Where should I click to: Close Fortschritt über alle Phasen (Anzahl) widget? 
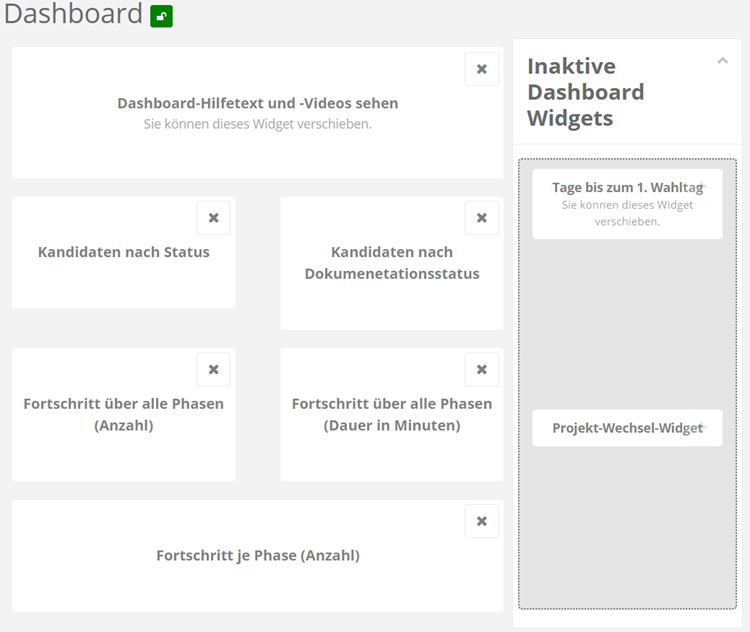tap(213, 370)
